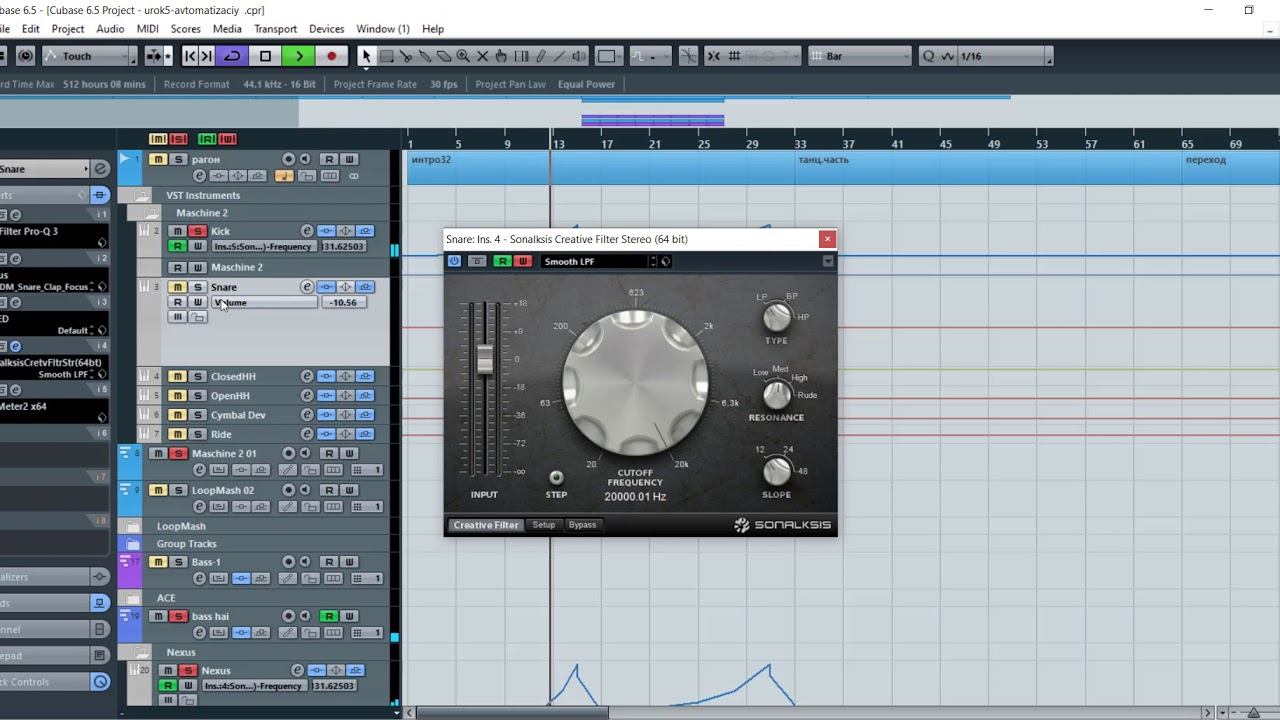The image size is (1280, 720).
Task: Toggle plugin Read automation green R button
Action: 502,261
